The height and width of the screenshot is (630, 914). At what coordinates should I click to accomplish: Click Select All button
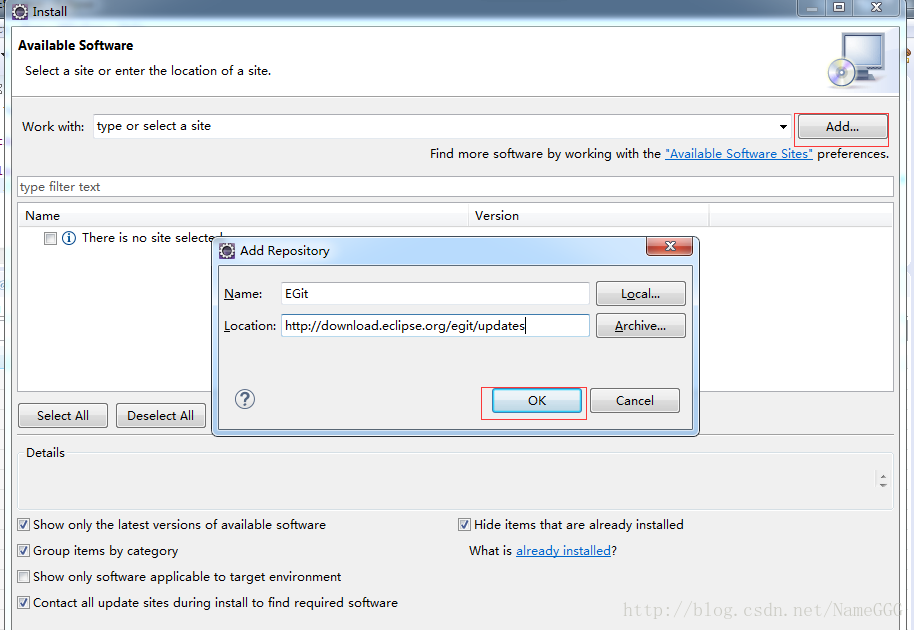point(63,416)
